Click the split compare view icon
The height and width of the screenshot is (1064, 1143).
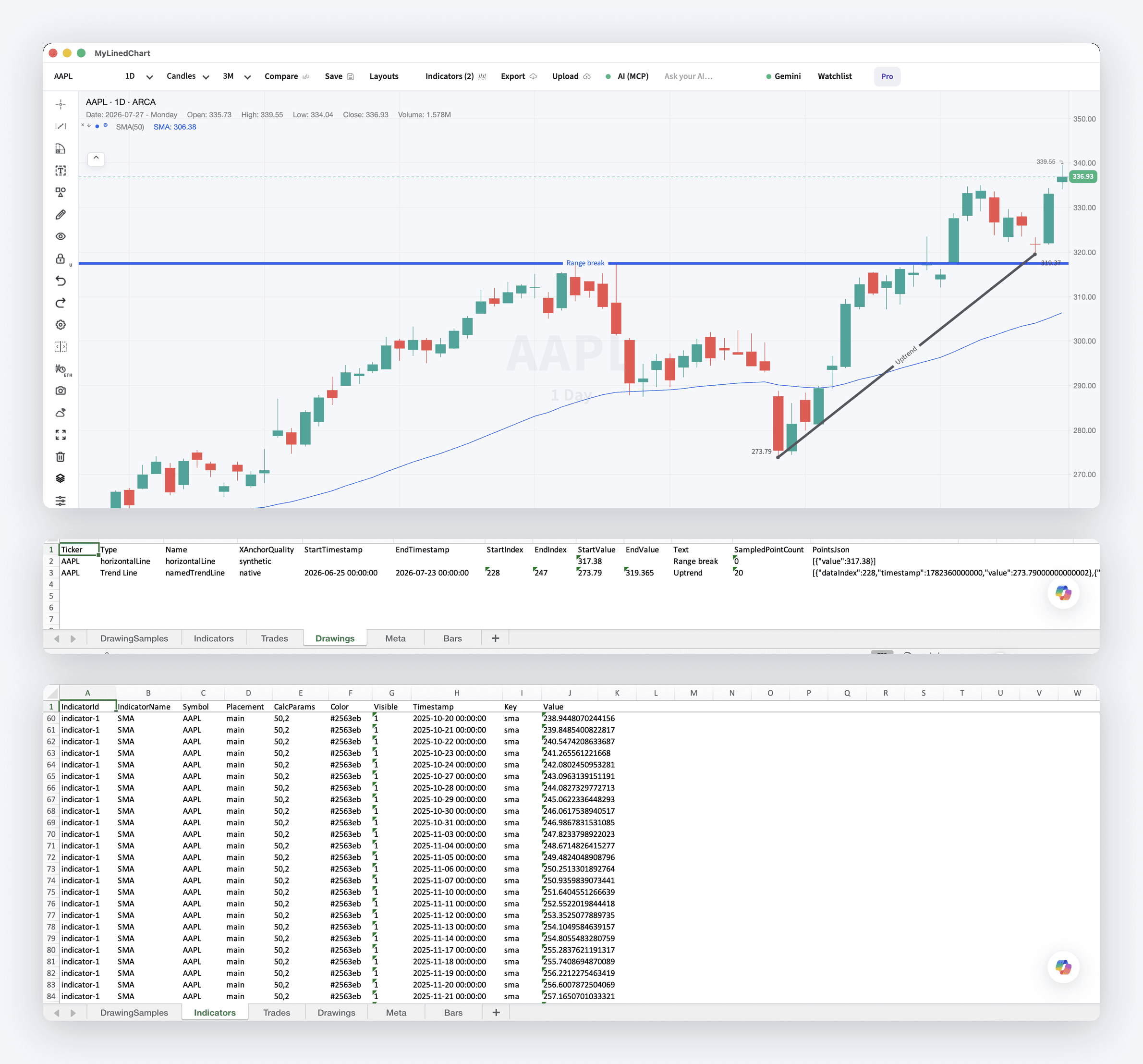click(61, 347)
